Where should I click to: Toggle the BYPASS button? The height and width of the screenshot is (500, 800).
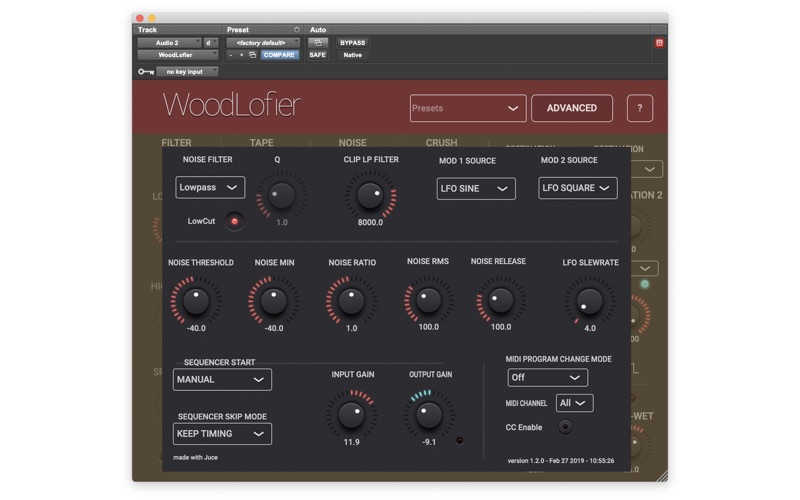point(353,43)
